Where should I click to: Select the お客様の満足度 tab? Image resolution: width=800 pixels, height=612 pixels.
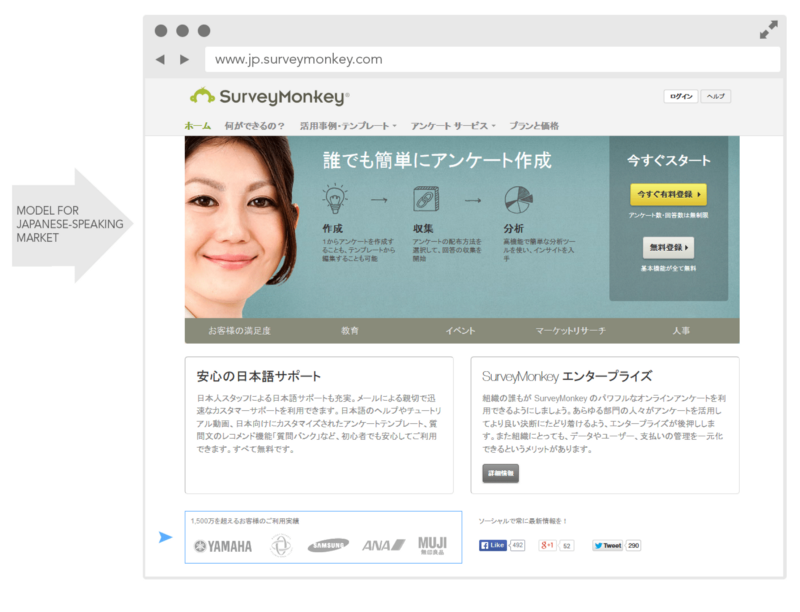(x=239, y=330)
